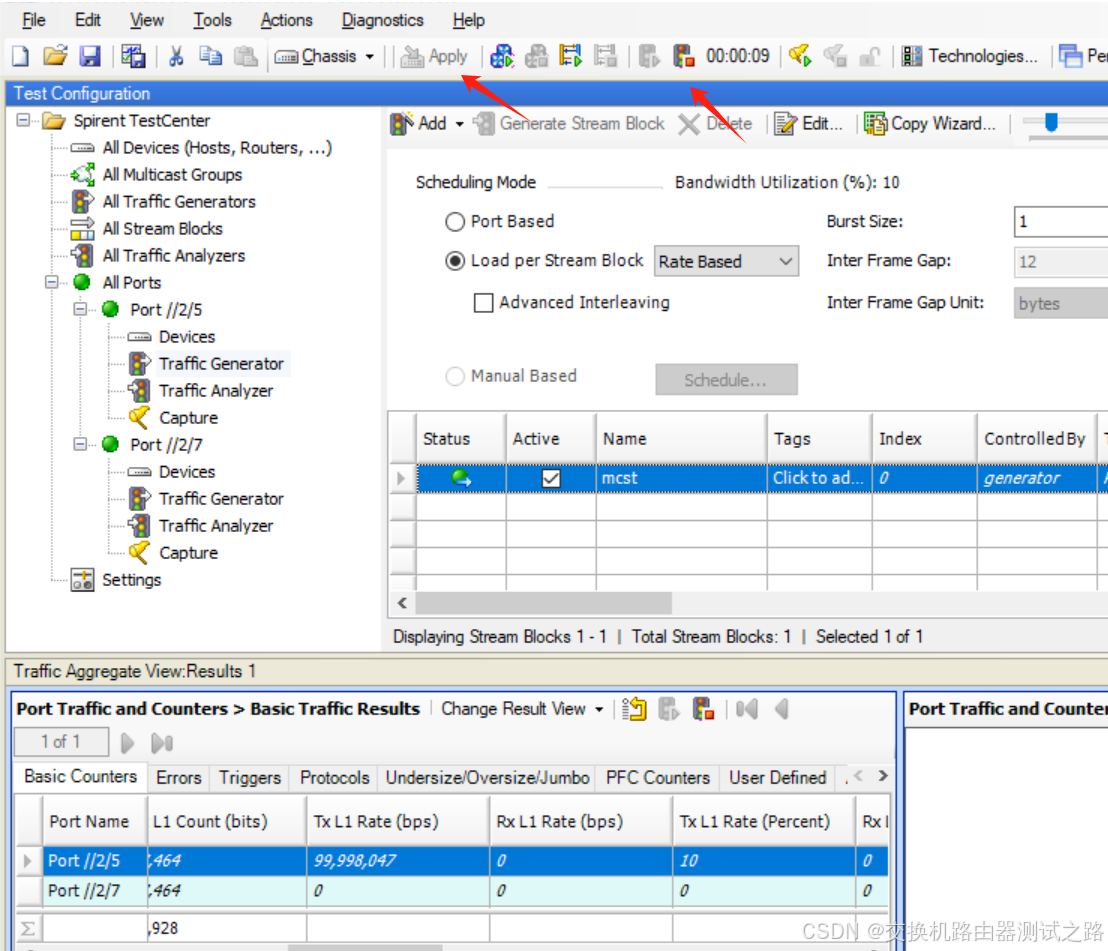
Task: Click the Open folder toolbar icon
Action: [55, 55]
